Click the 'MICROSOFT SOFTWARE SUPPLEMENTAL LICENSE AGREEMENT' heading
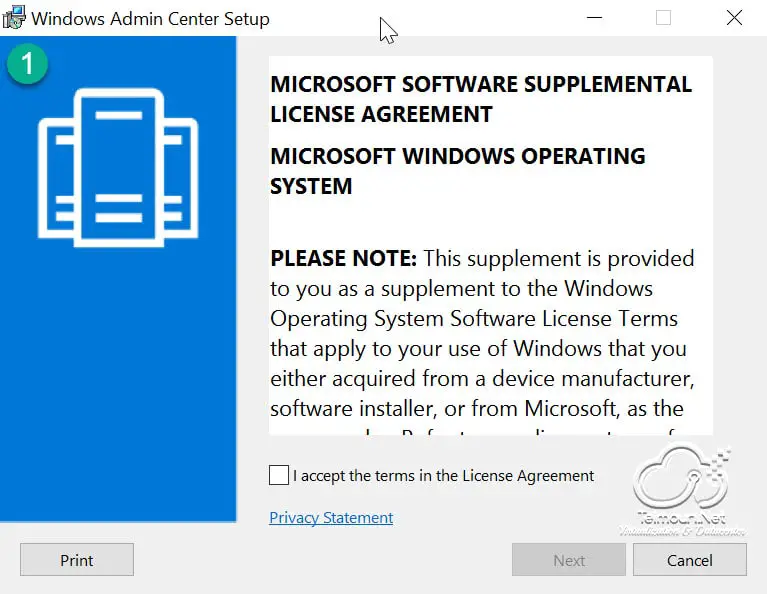This screenshot has width=767, height=594. (x=481, y=99)
